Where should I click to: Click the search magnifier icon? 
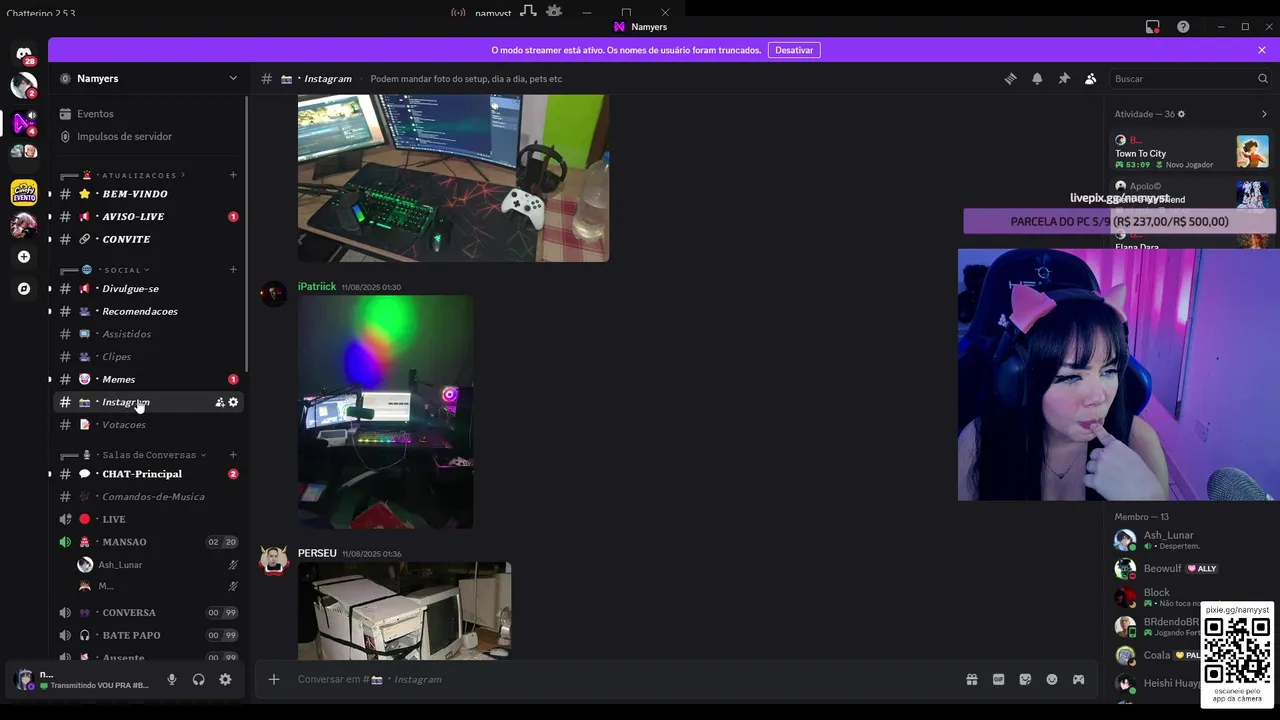[x=1263, y=79]
